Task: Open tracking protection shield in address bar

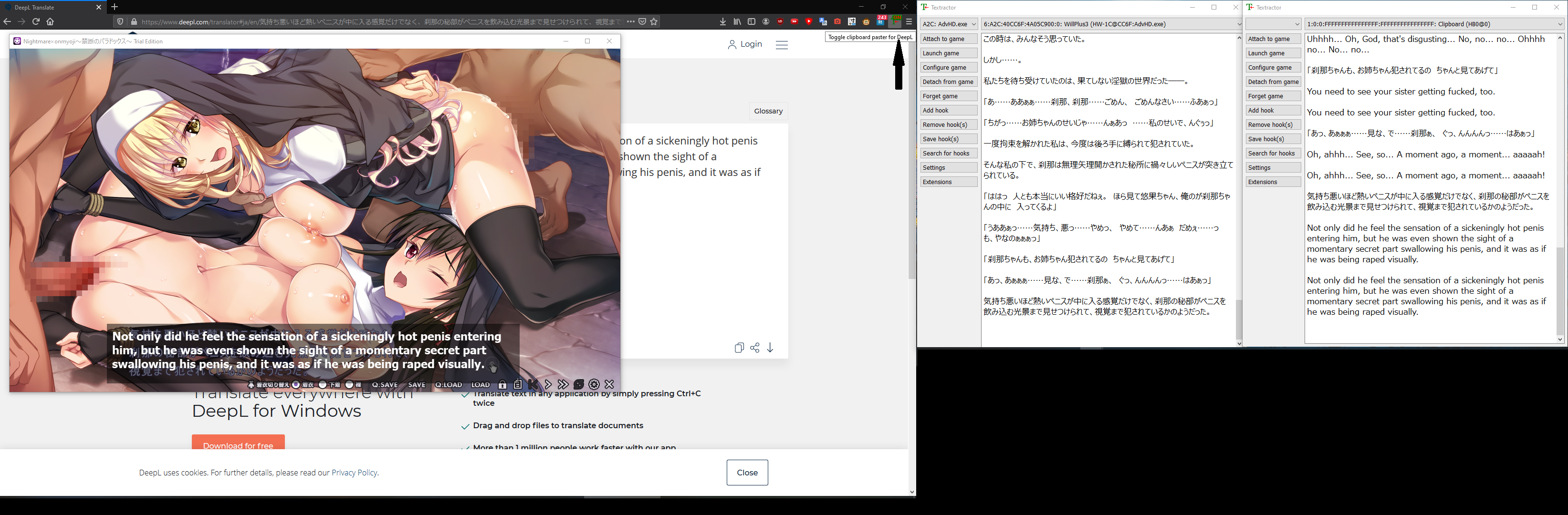Action: click(x=121, y=21)
